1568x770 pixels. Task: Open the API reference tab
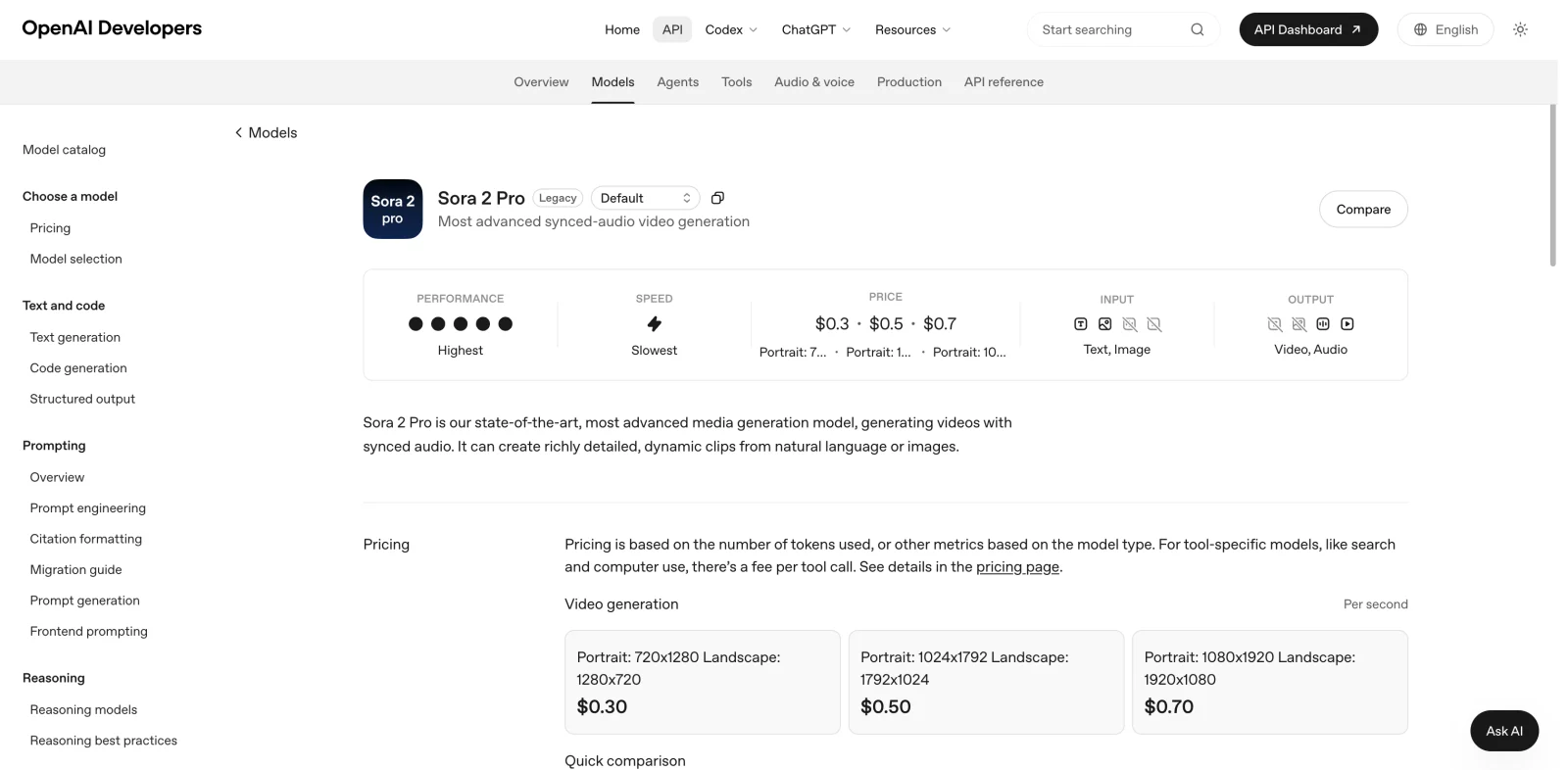[x=1004, y=82]
